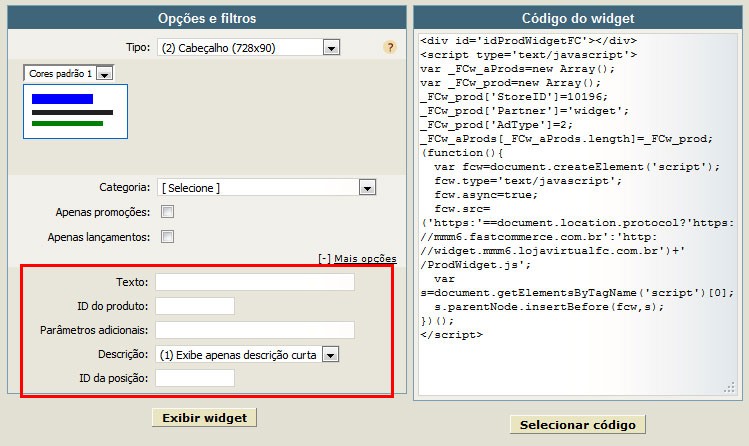
Task: Click the <div id='idProdWidgetFC'> code line
Action: [528, 41]
